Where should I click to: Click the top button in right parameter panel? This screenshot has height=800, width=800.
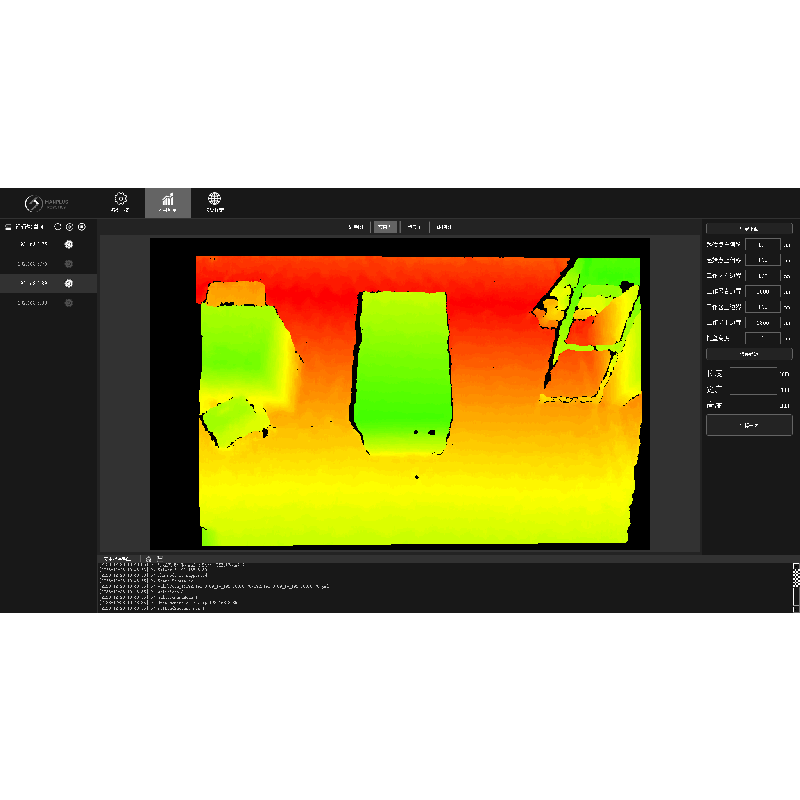click(749, 228)
